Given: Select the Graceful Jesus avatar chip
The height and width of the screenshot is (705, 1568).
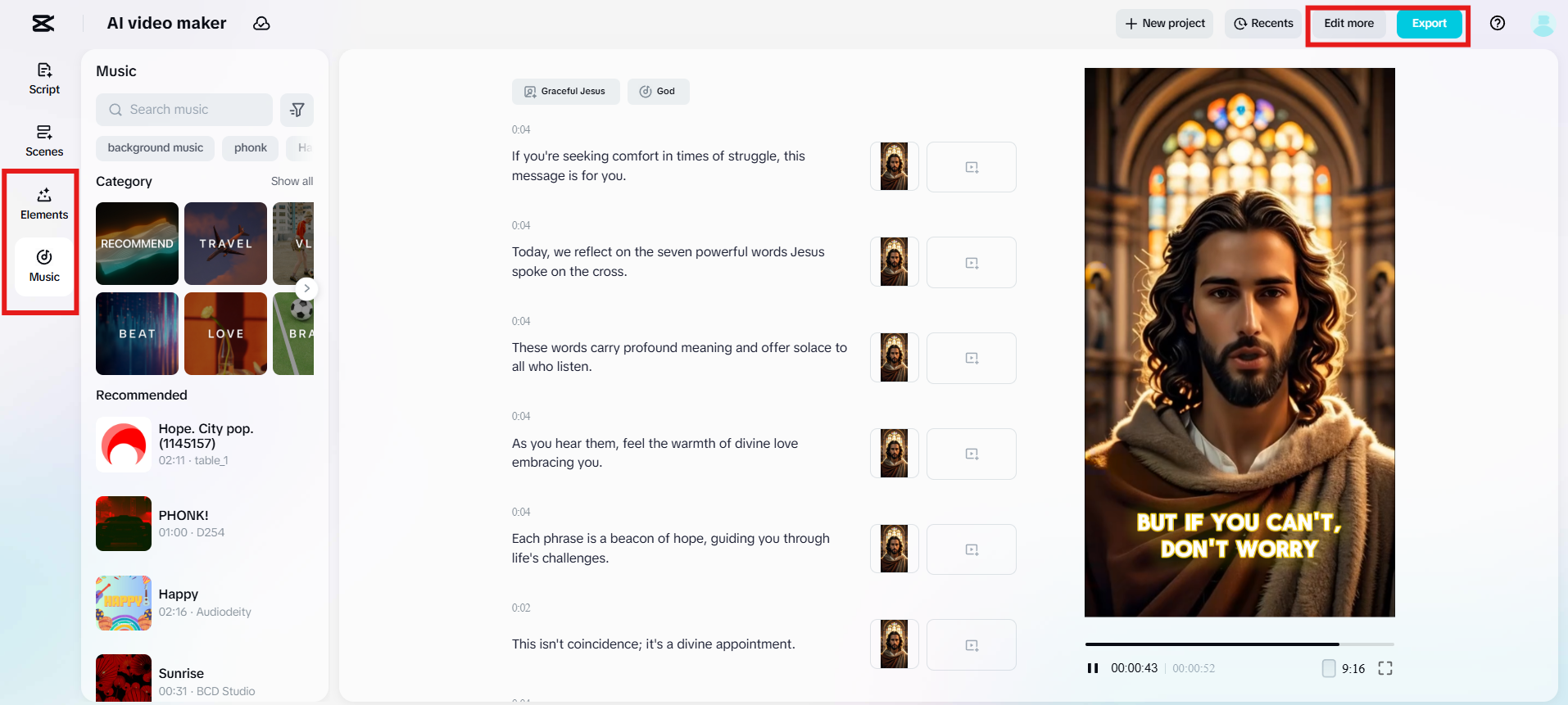Looking at the screenshot, I should click(565, 92).
